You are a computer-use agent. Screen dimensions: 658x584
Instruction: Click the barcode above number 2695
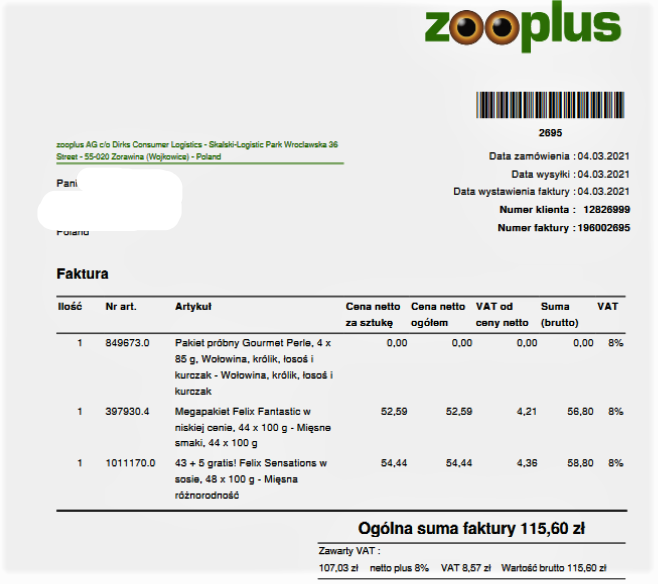pos(550,107)
